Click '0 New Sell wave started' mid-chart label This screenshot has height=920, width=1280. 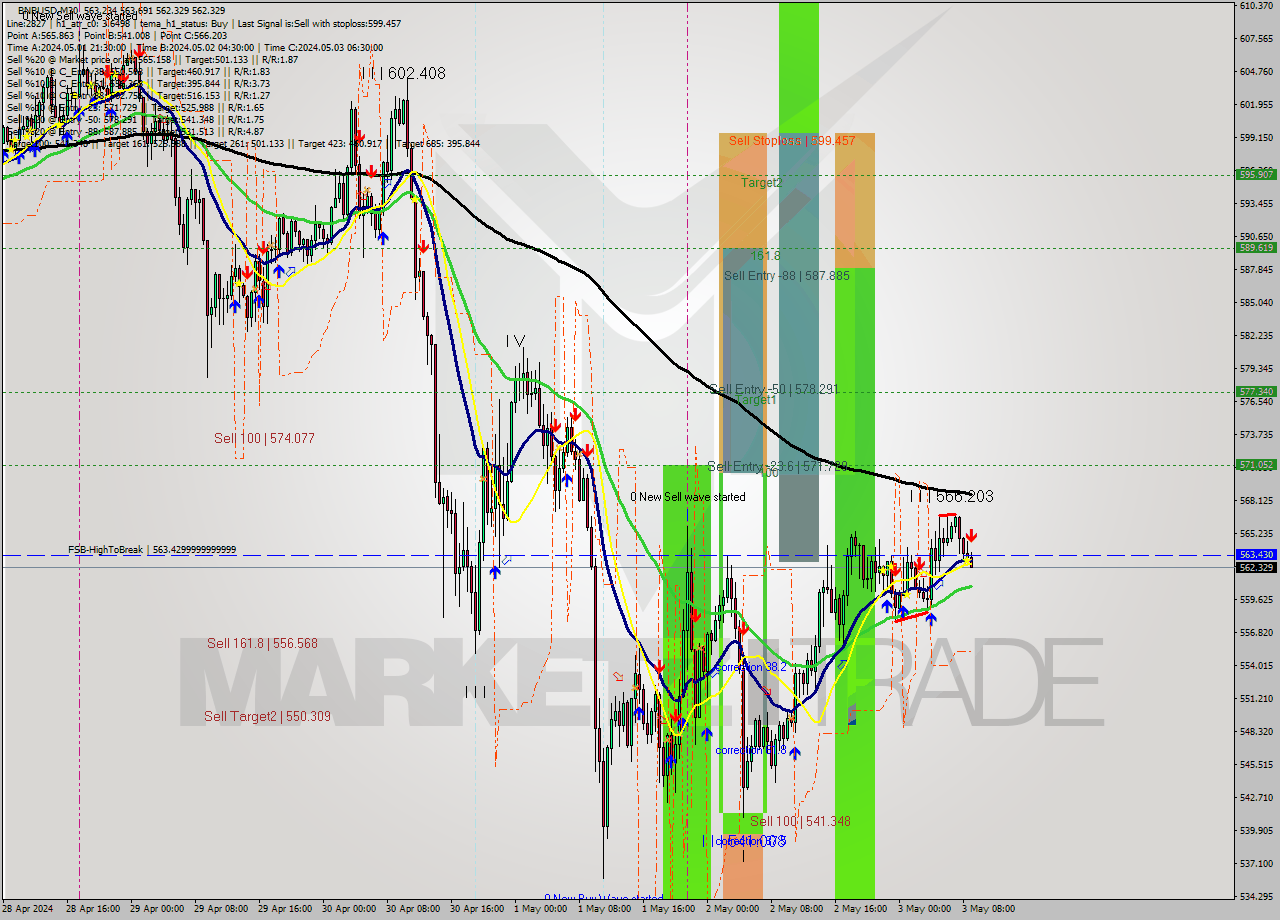[x=688, y=497]
